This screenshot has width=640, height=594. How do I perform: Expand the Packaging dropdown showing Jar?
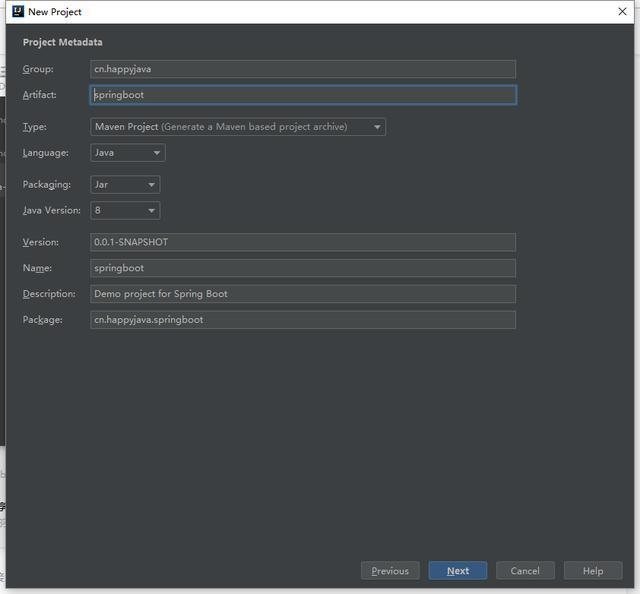[125, 185]
